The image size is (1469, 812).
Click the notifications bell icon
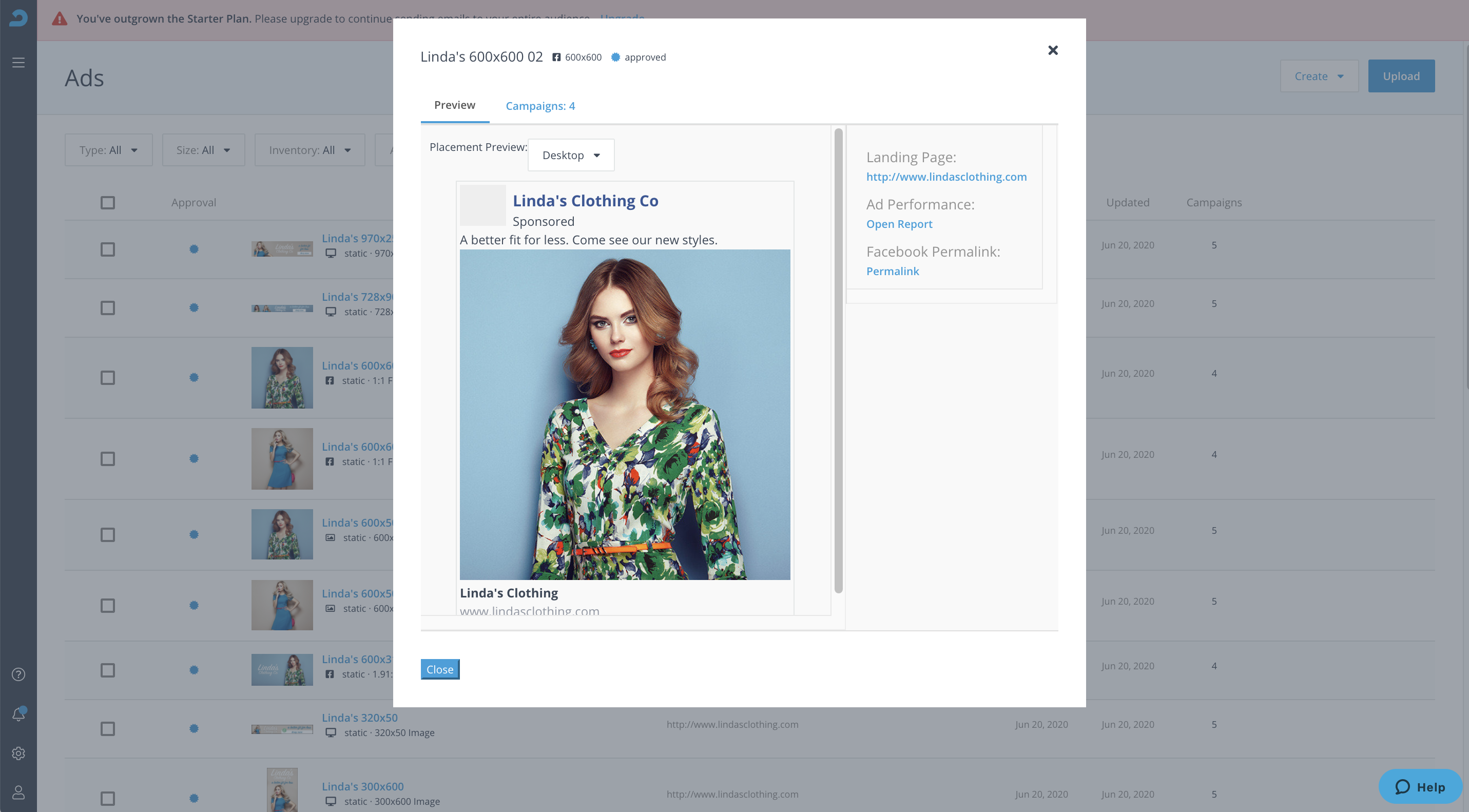click(x=18, y=714)
